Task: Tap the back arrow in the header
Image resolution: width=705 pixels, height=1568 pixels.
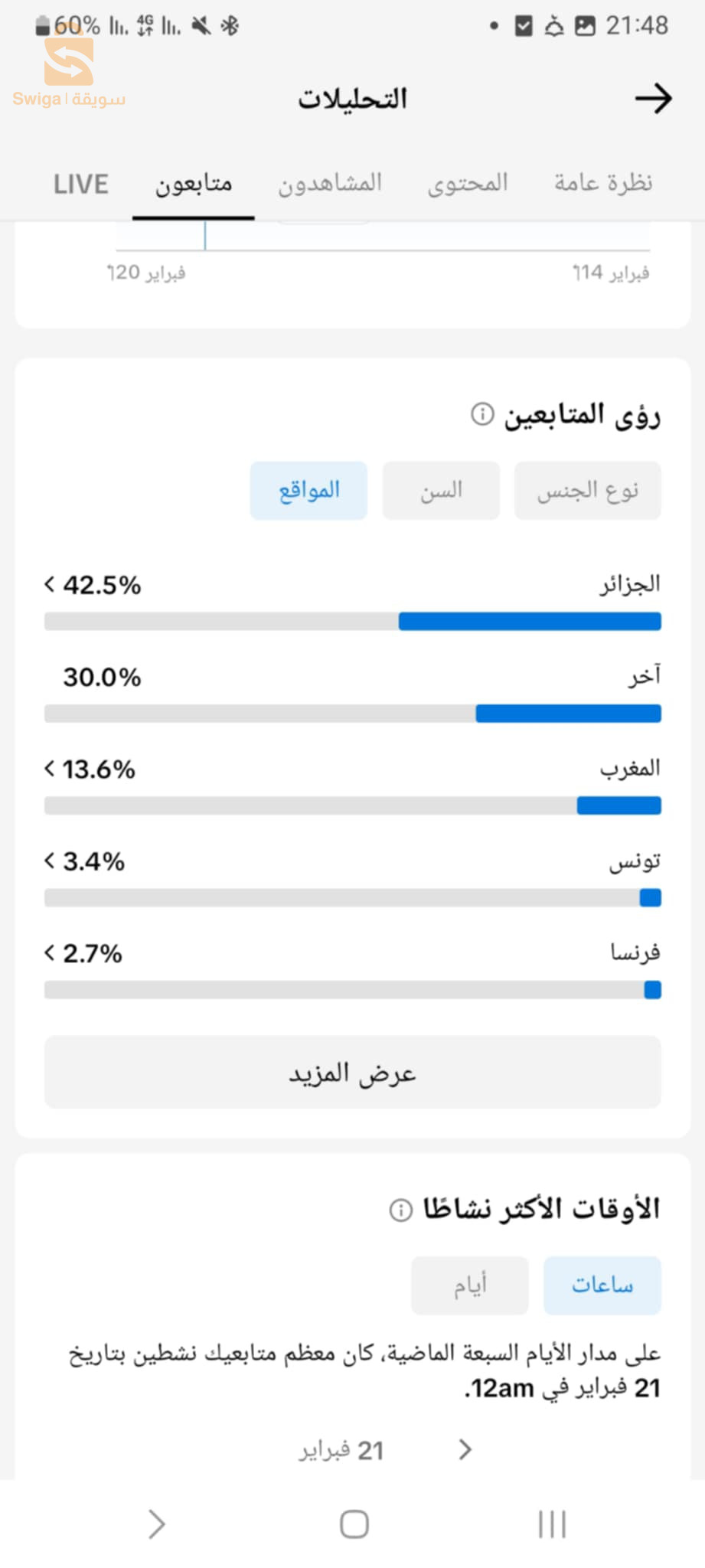Action: pyautogui.click(x=653, y=99)
